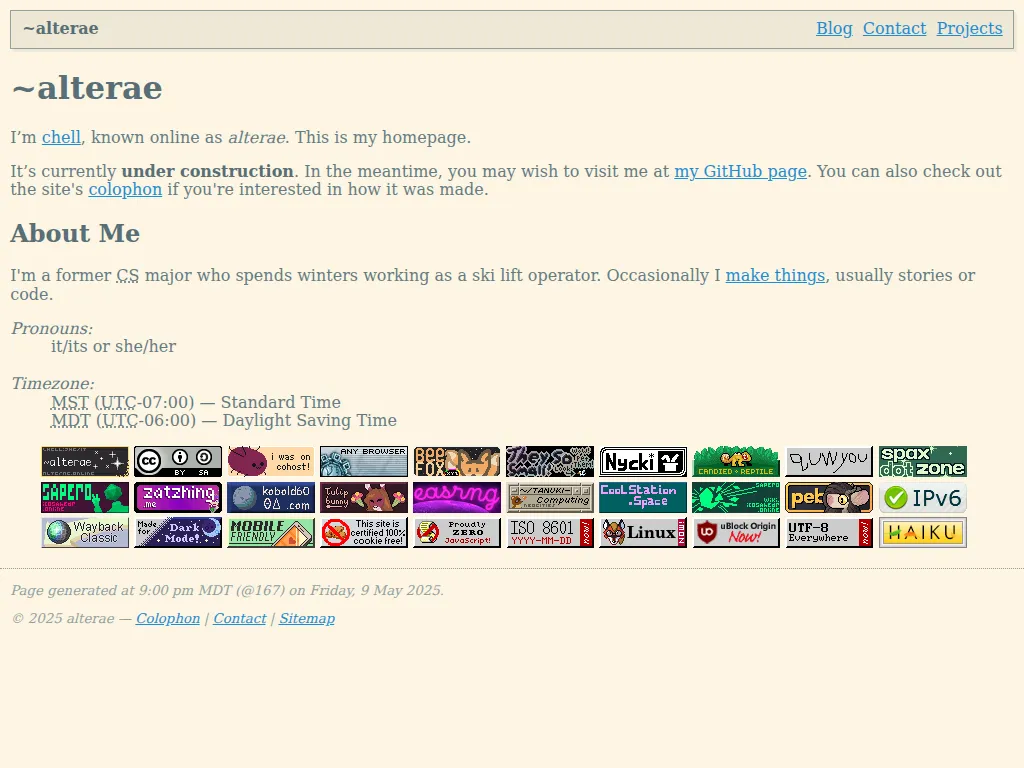Click the MOBILE FRIENDLY badge
This screenshot has height=768, width=1024.
[x=271, y=532]
